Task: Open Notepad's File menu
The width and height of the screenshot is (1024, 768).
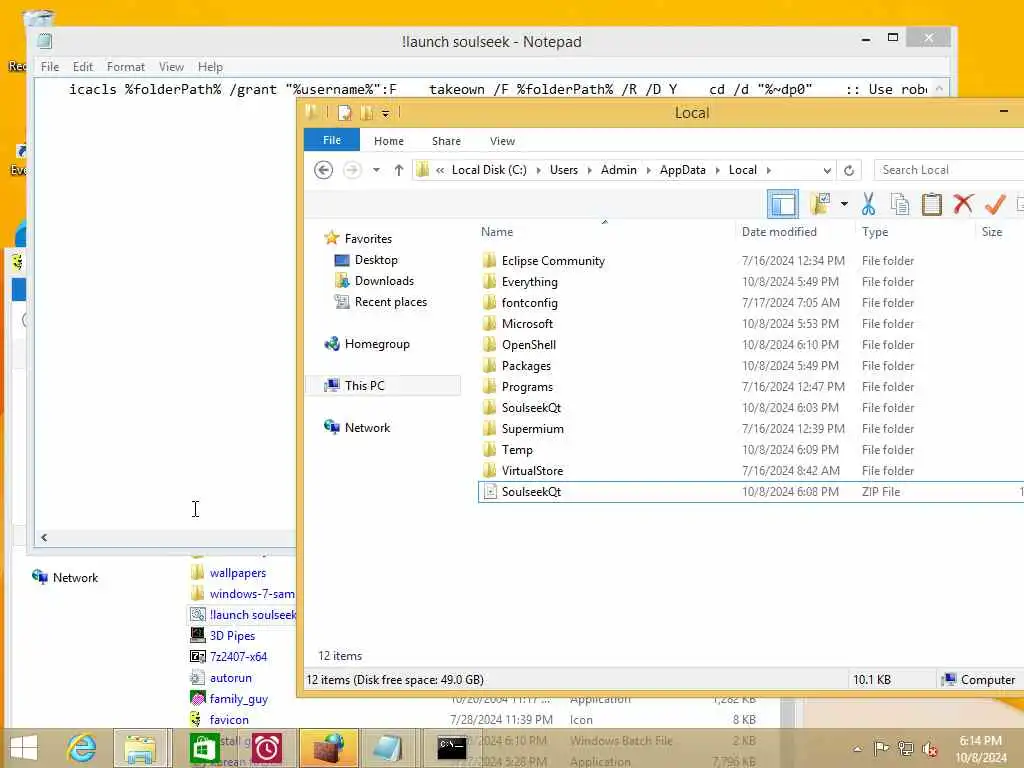Action: tap(50, 67)
